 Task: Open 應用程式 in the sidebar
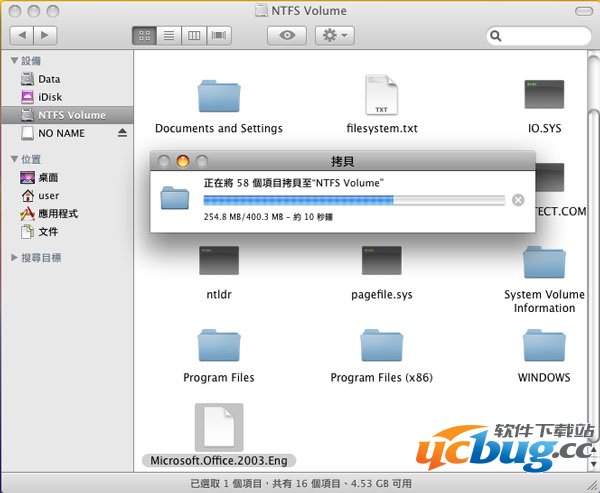[x=58, y=213]
